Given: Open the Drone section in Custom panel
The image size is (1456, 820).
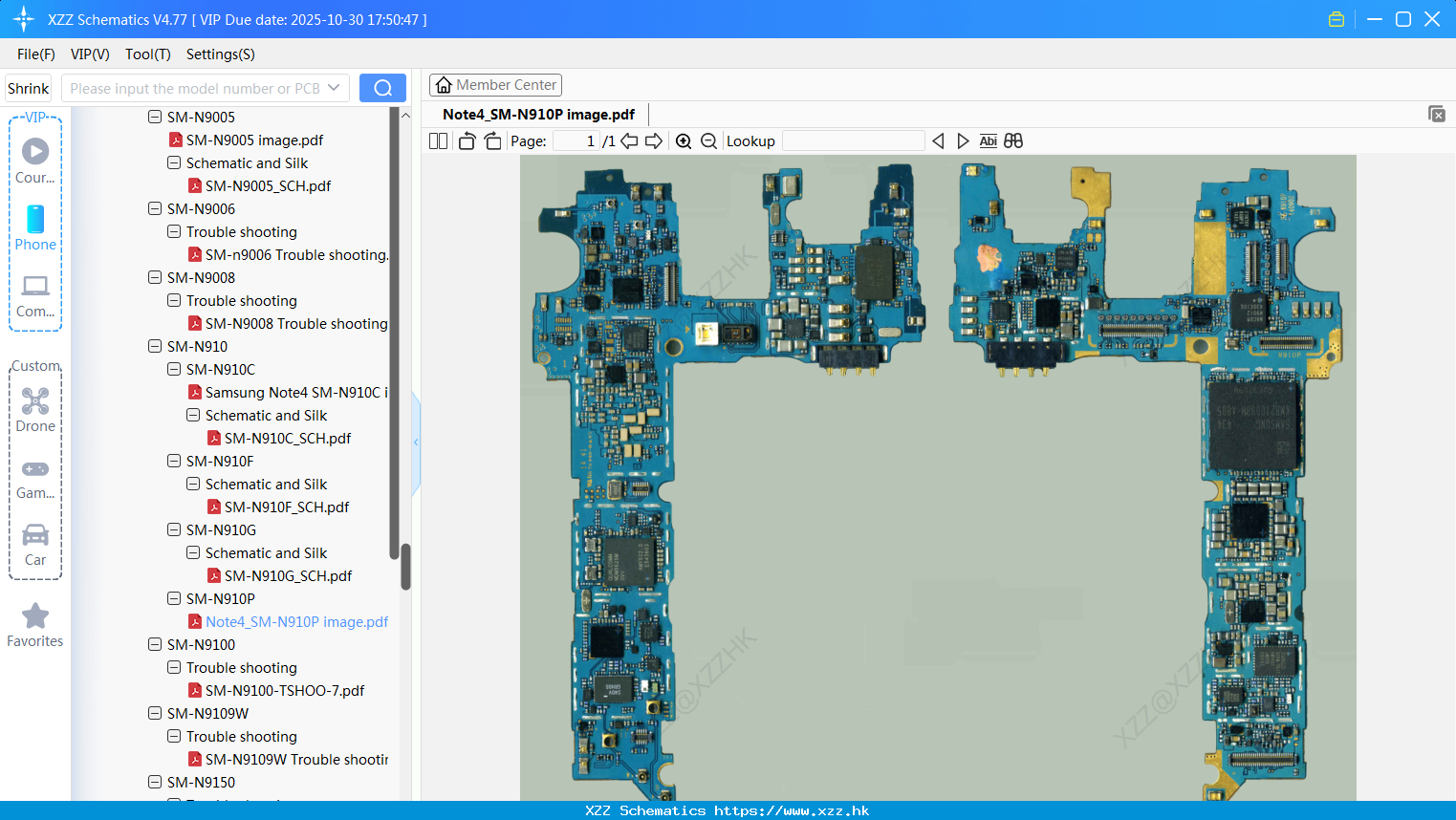Looking at the screenshot, I should [35, 410].
